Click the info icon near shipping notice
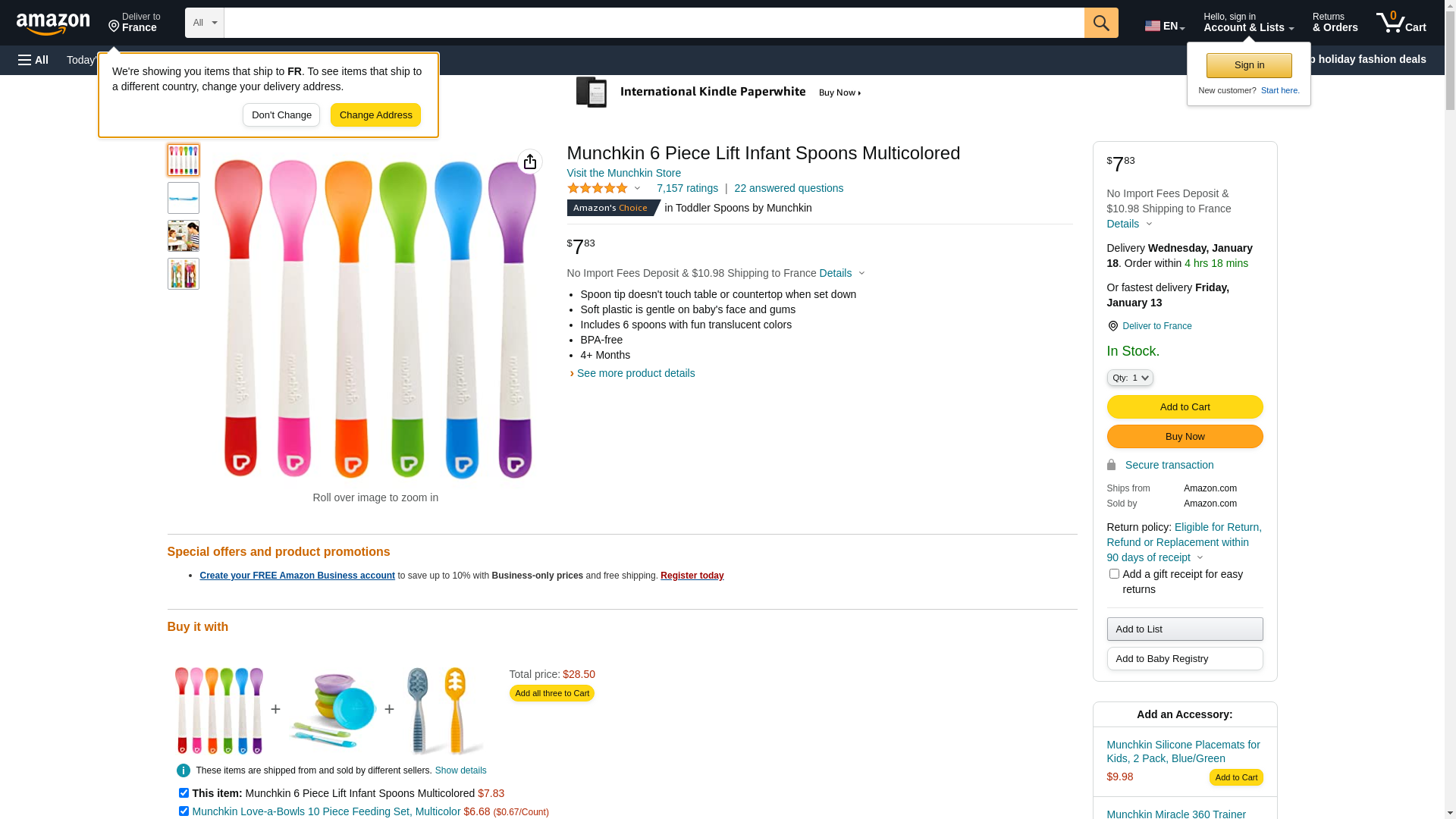The image size is (1456, 819). pyautogui.click(x=183, y=770)
